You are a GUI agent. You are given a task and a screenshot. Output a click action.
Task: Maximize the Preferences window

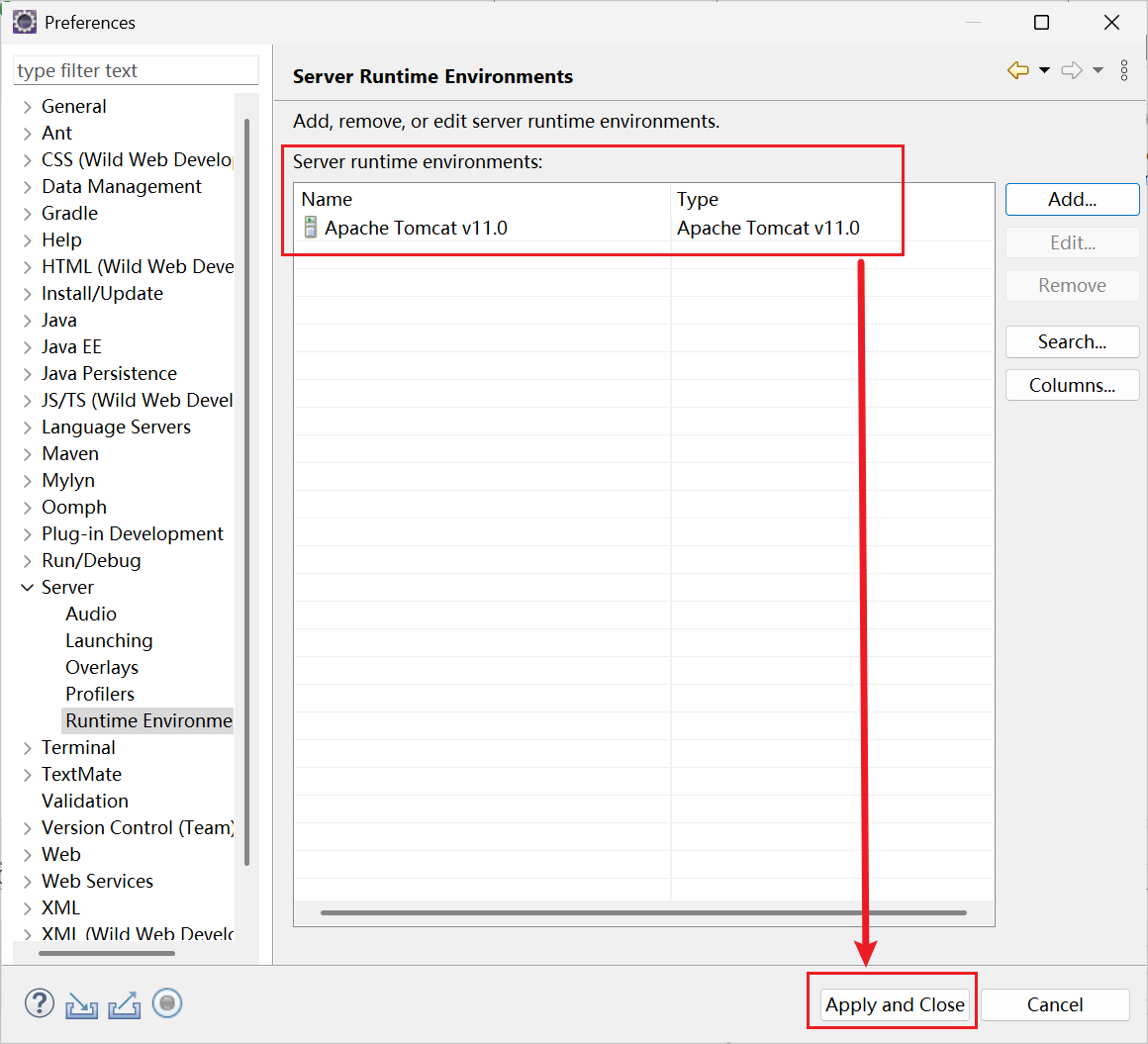coord(1041,23)
